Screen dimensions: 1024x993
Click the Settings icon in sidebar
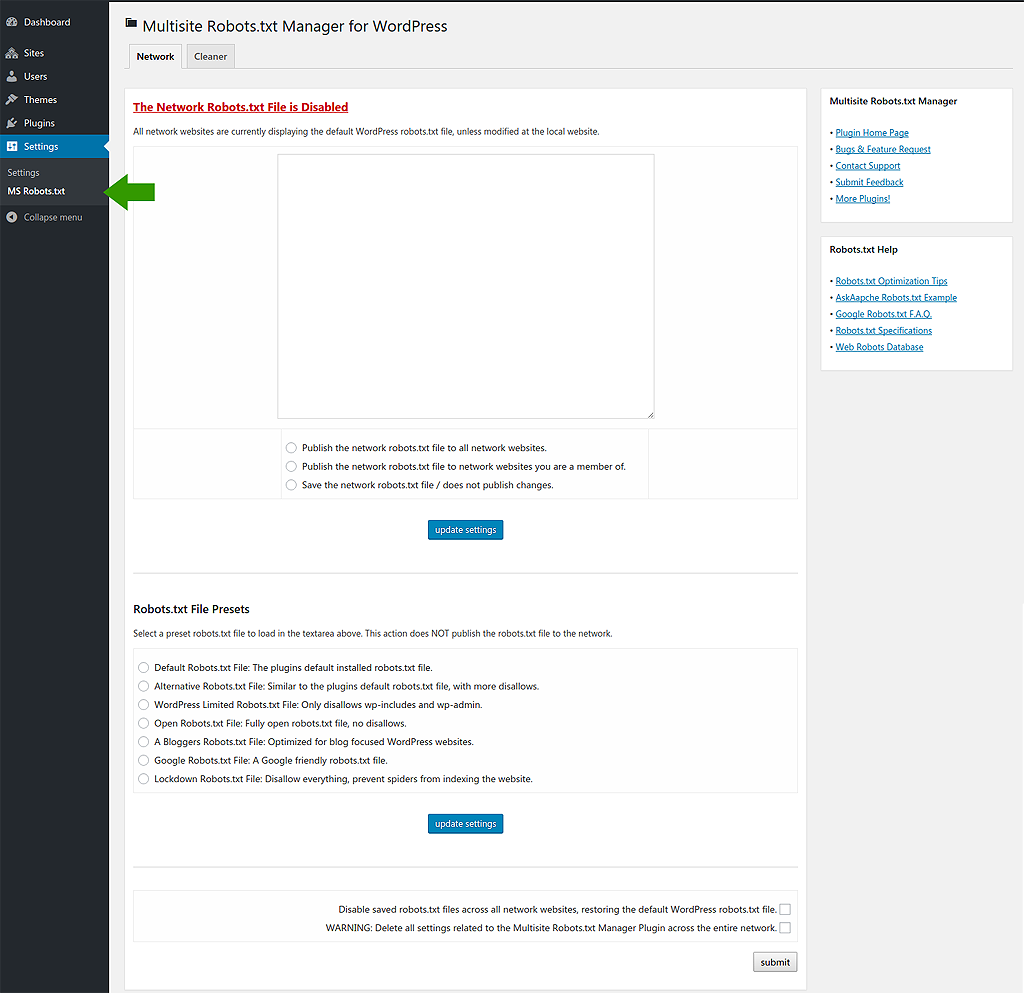[12, 147]
